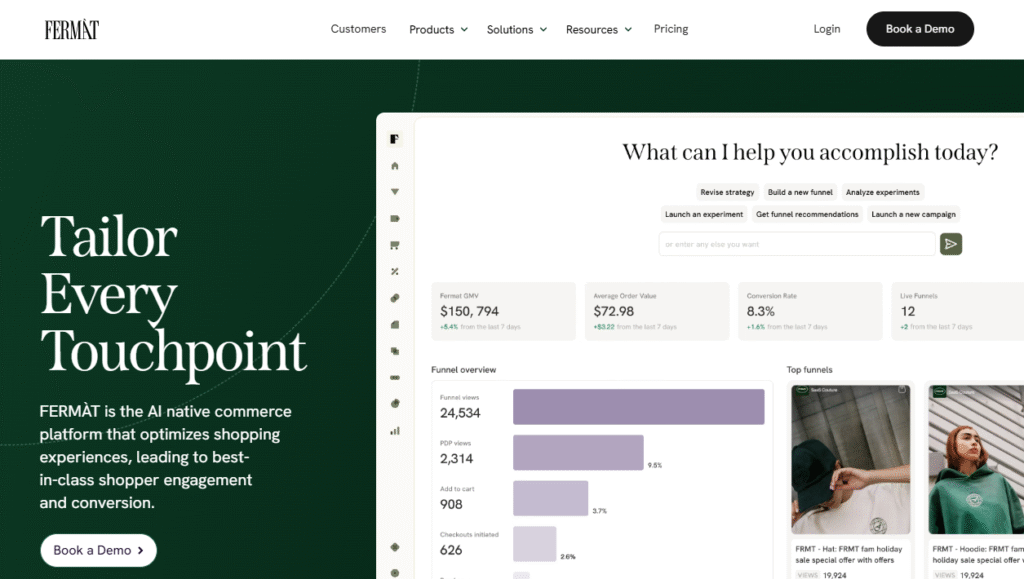1024x579 pixels.
Task: Open the Hoodie funnel thumbnail image
Action: [976, 460]
